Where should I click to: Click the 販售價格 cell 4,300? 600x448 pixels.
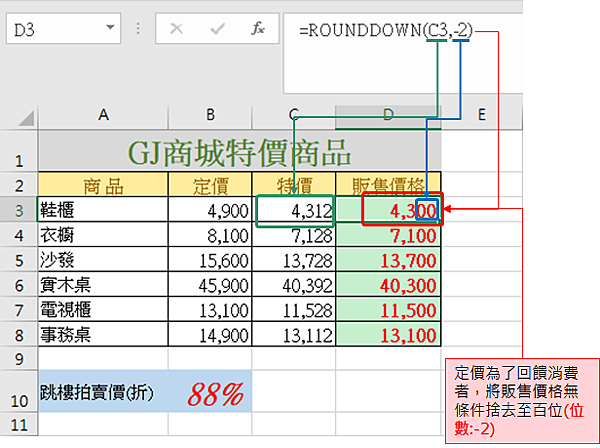click(388, 209)
